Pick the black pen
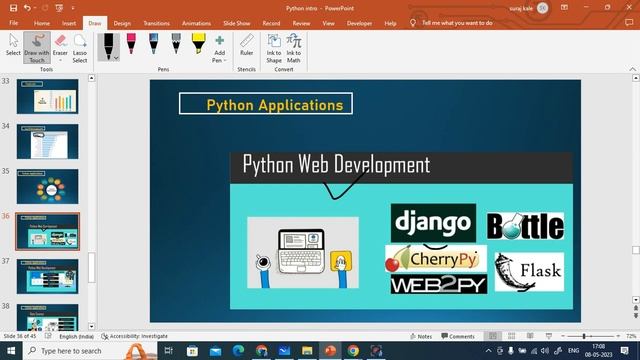Image resolution: width=640 pixels, height=360 pixels. point(108,47)
